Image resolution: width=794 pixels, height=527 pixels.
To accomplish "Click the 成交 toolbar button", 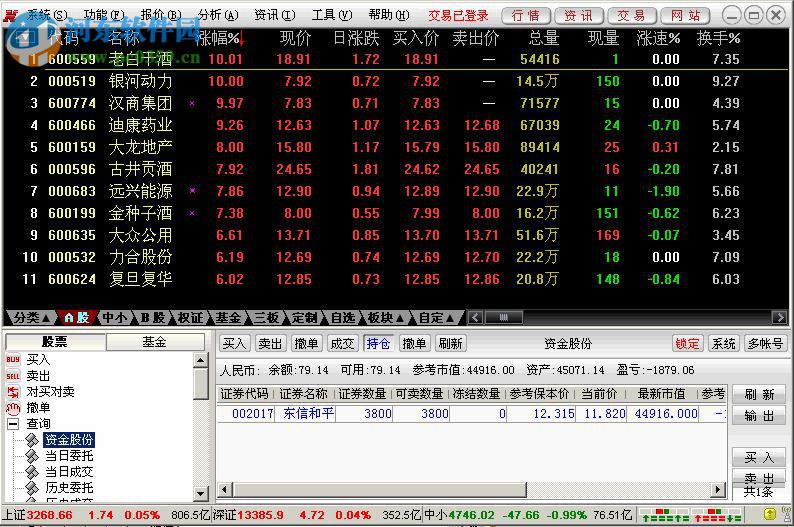I will pyautogui.click(x=342, y=344).
